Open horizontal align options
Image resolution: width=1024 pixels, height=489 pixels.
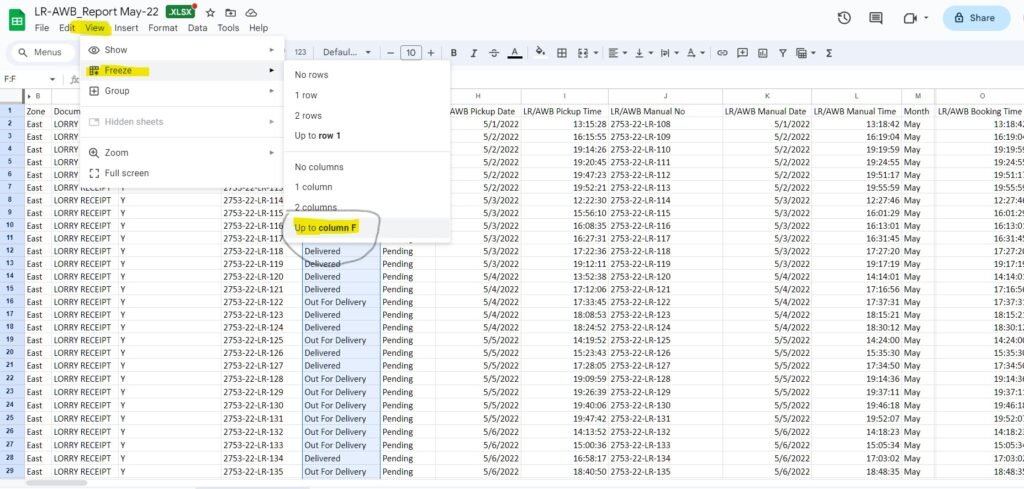[616, 53]
